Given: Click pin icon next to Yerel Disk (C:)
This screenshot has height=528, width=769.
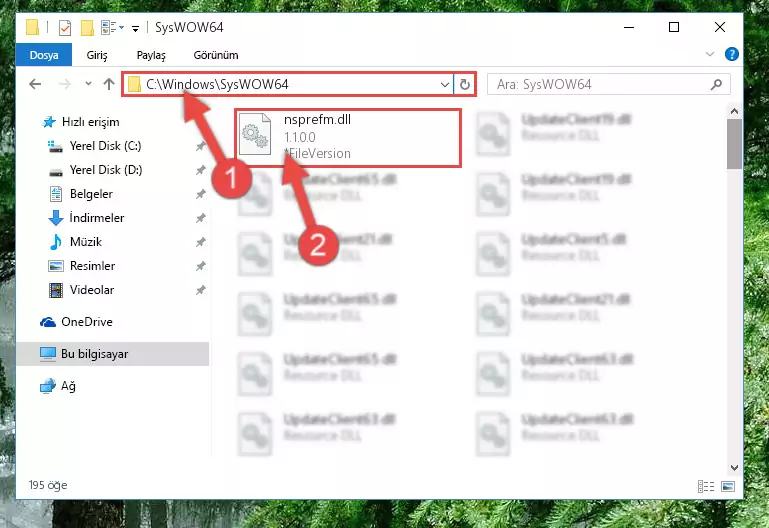Looking at the screenshot, I should coord(200,146).
